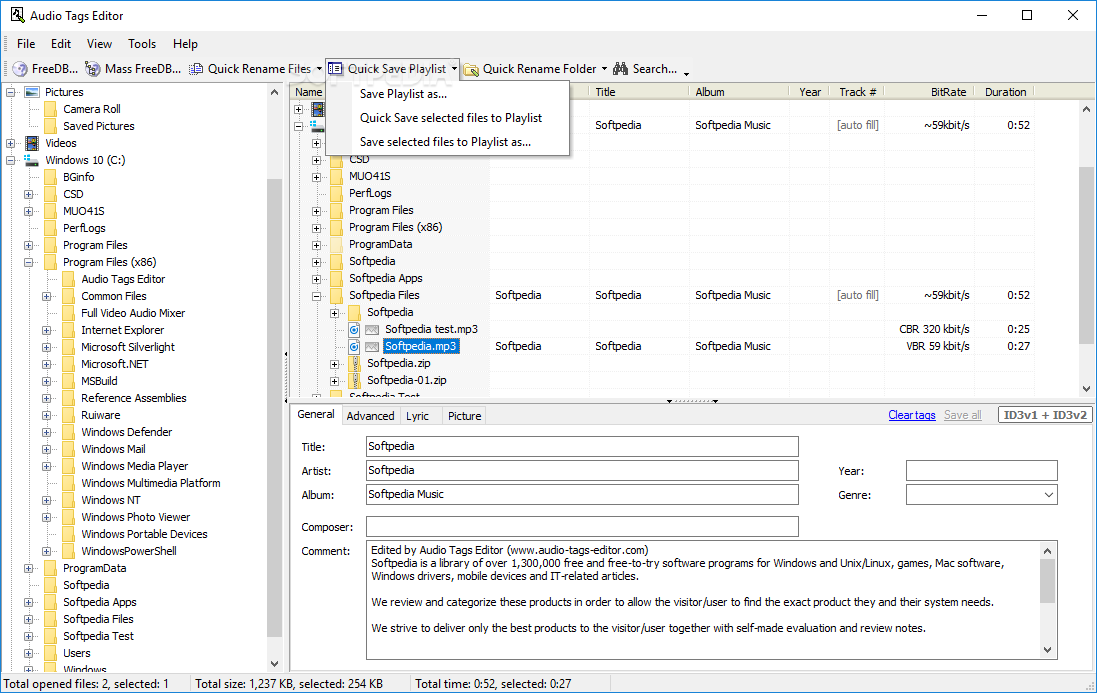This screenshot has width=1097, height=693.
Task: Click the Quick Rename Files toolbar icon
Action: [197, 69]
